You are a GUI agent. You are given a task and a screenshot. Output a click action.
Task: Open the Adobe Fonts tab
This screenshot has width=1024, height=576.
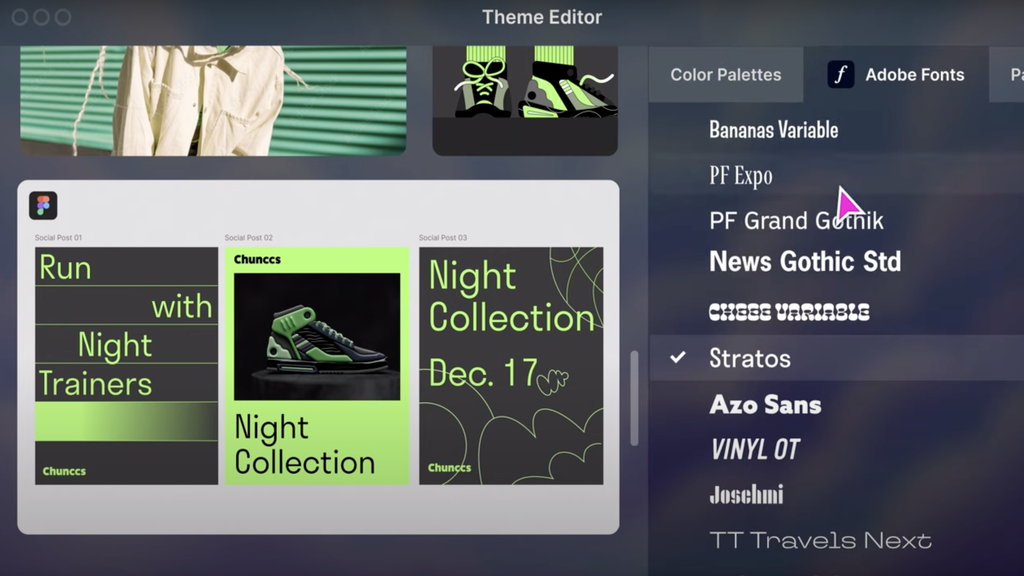[896, 74]
